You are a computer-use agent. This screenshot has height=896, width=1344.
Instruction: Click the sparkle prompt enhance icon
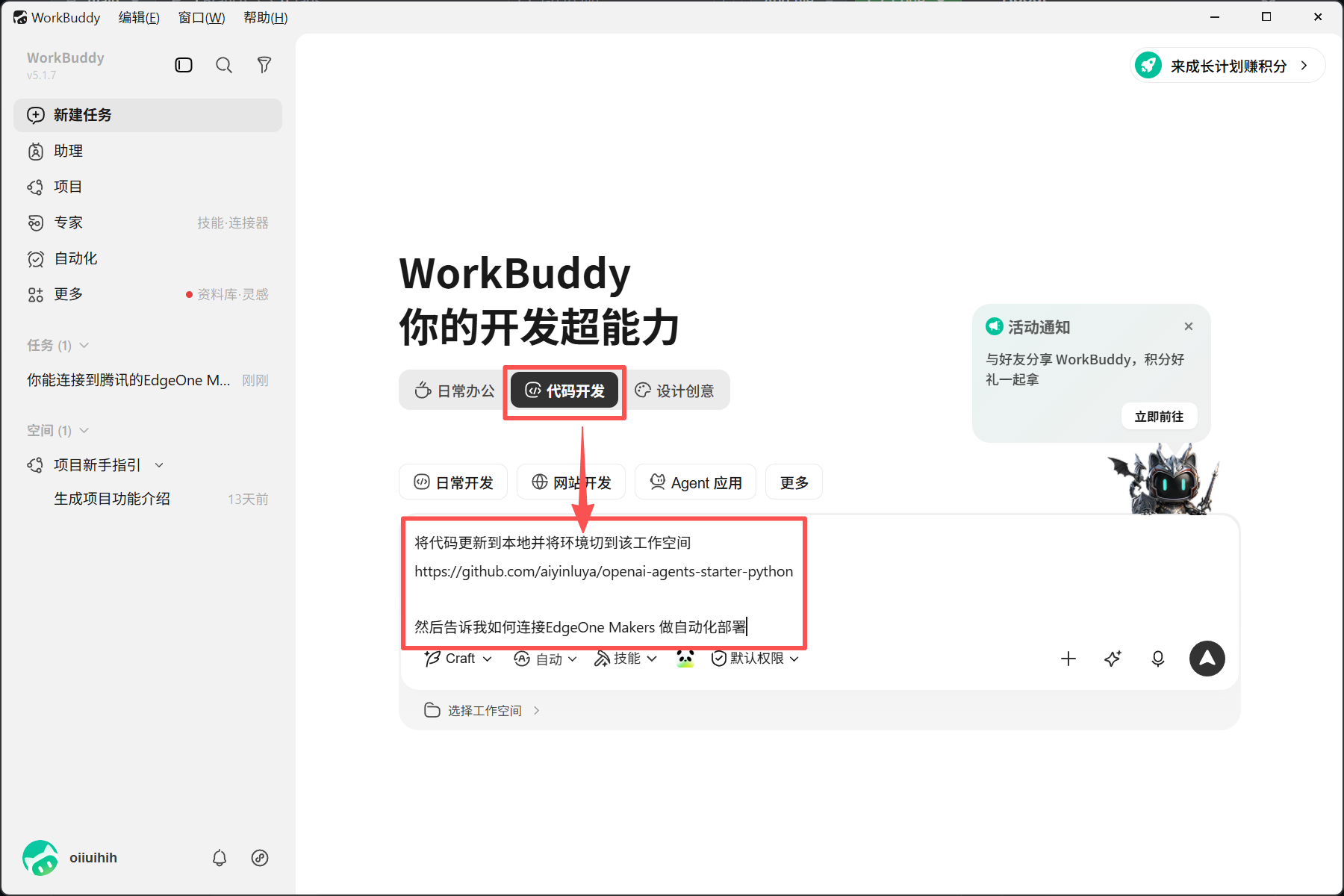1113,659
